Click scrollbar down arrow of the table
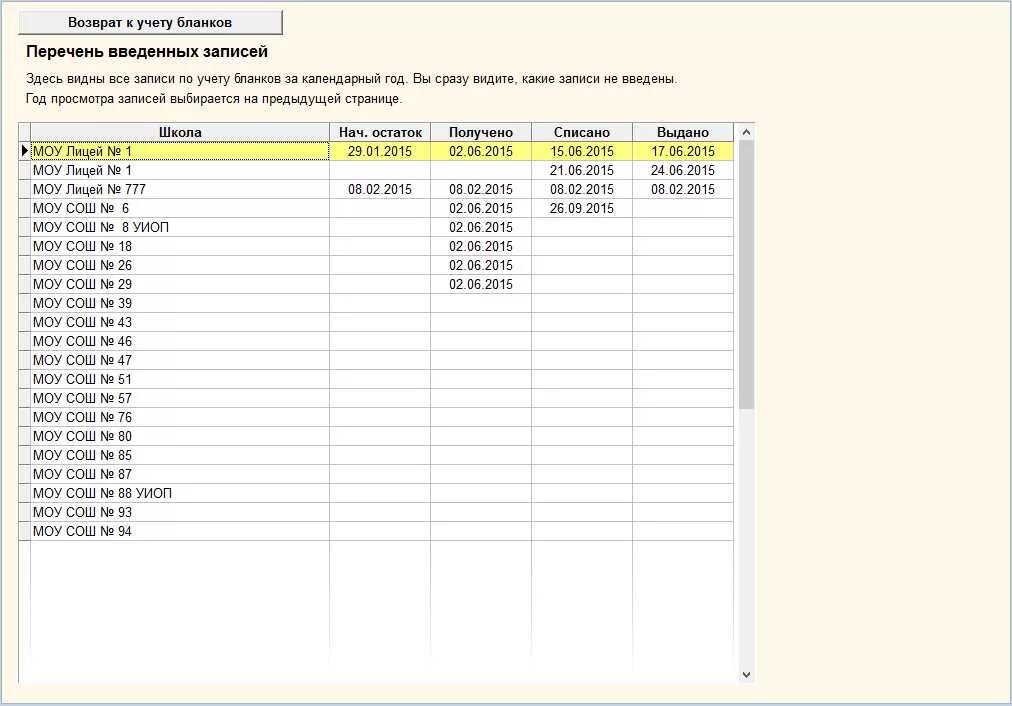Screen dimensions: 1012x706 (746, 675)
